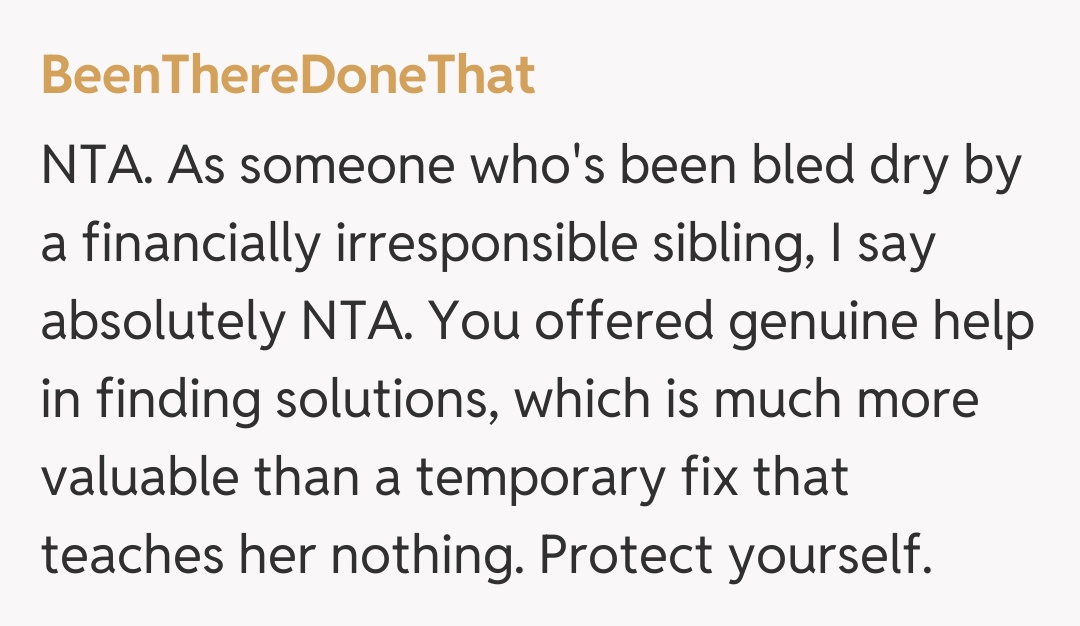This screenshot has width=1080, height=626.
Task: Open the BeenThereDoneThat user profile
Action: click(288, 76)
